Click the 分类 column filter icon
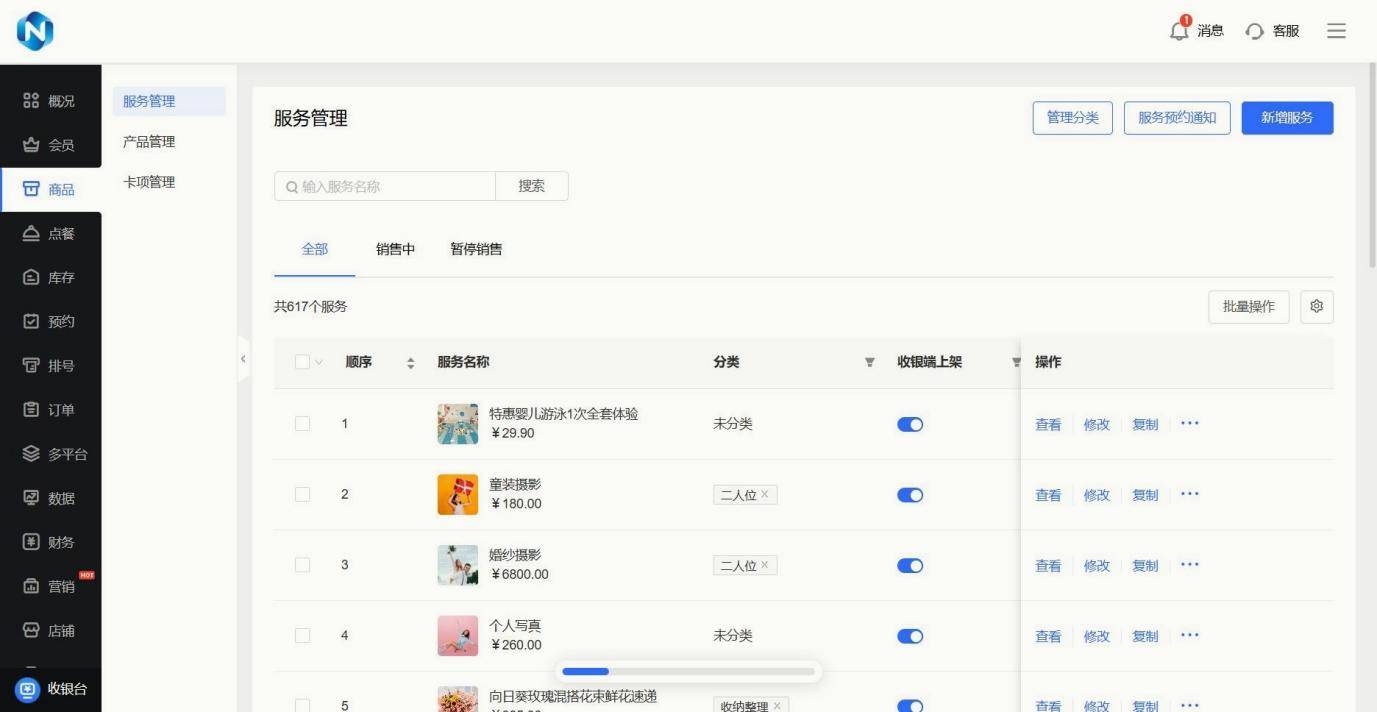The image size is (1377, 712). click(x=869, y=363)
